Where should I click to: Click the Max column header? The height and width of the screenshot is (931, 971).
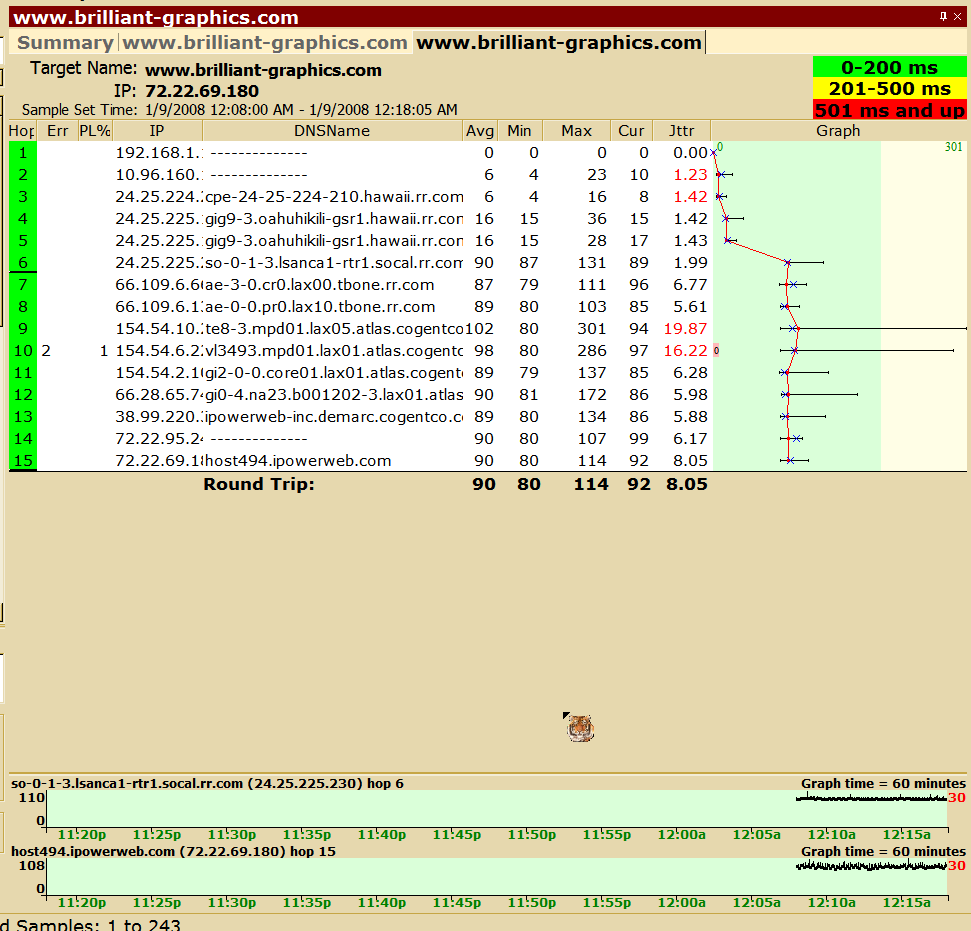click(576, 131)
